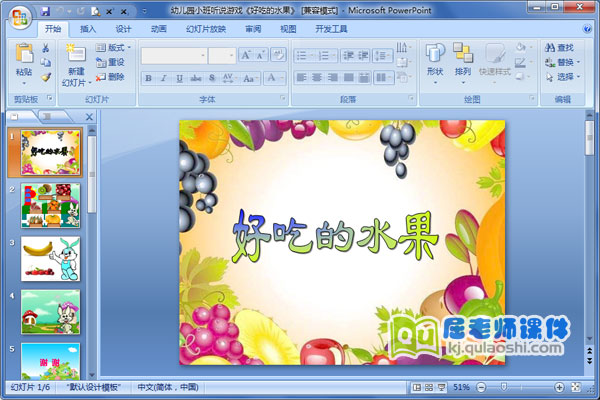Open PowerPoint Help question icon

[587, 29]
